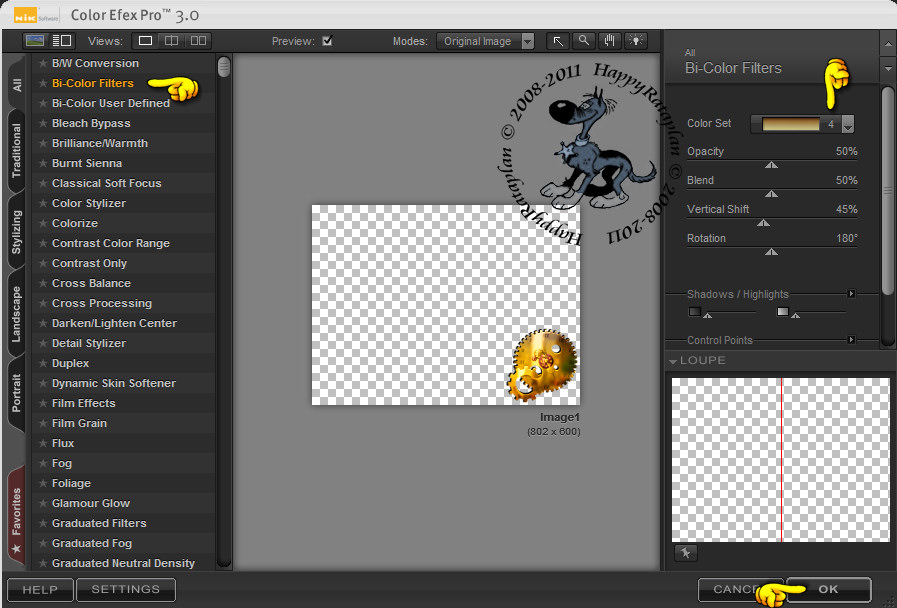
Task: Collapse the LOUPE panel
Action: point(673,361)
